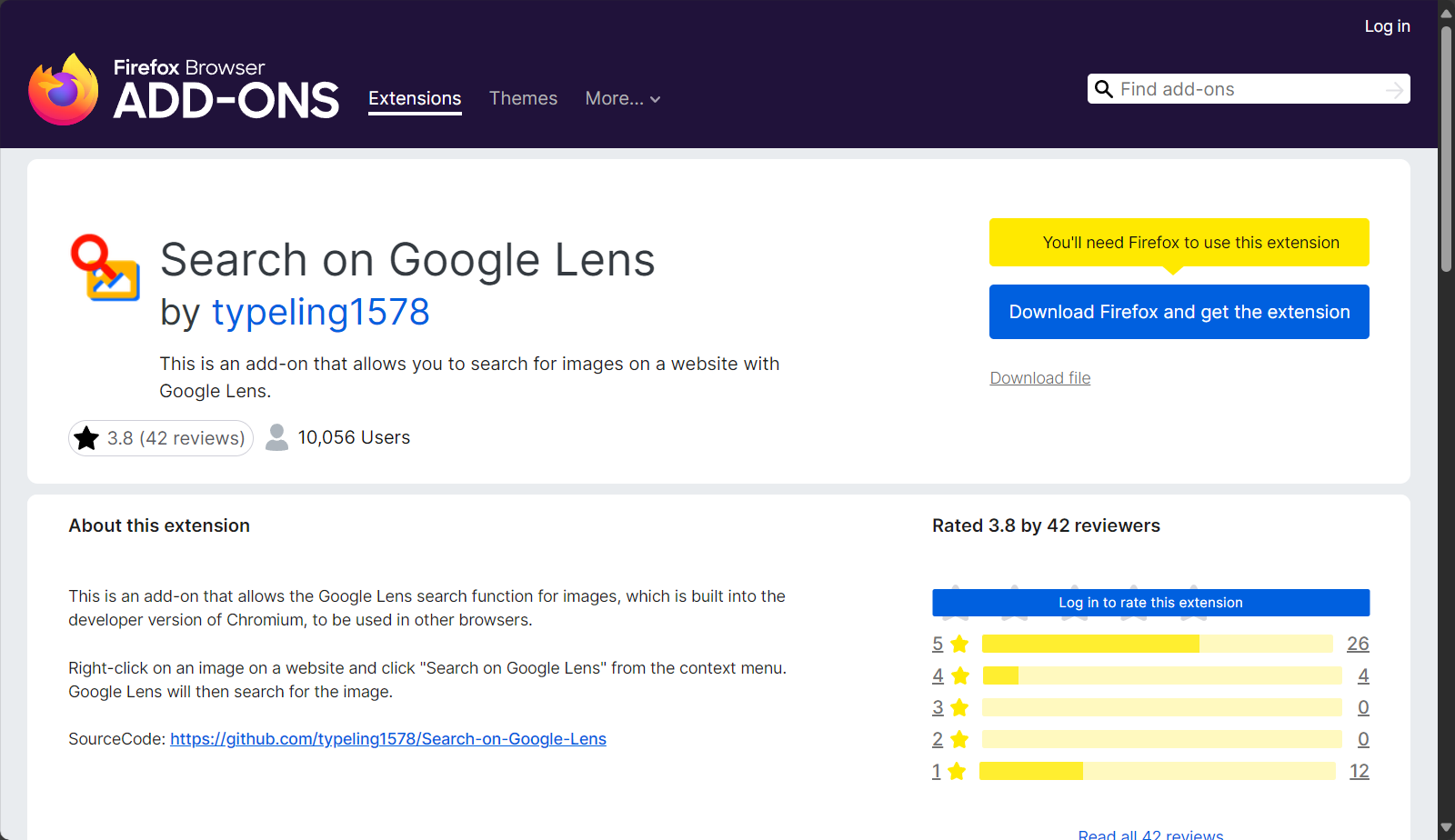Screen dimensions: 1455x840
Task: Click the 5-star rating number link
Action: pyautogui.click(x=938, y=644)
